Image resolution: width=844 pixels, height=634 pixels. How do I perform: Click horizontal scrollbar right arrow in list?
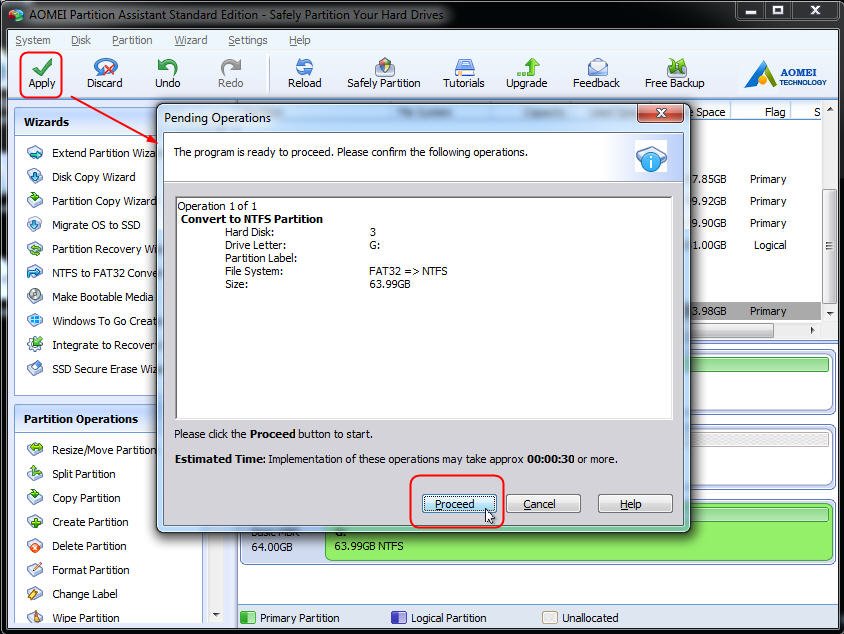point(812,330)
